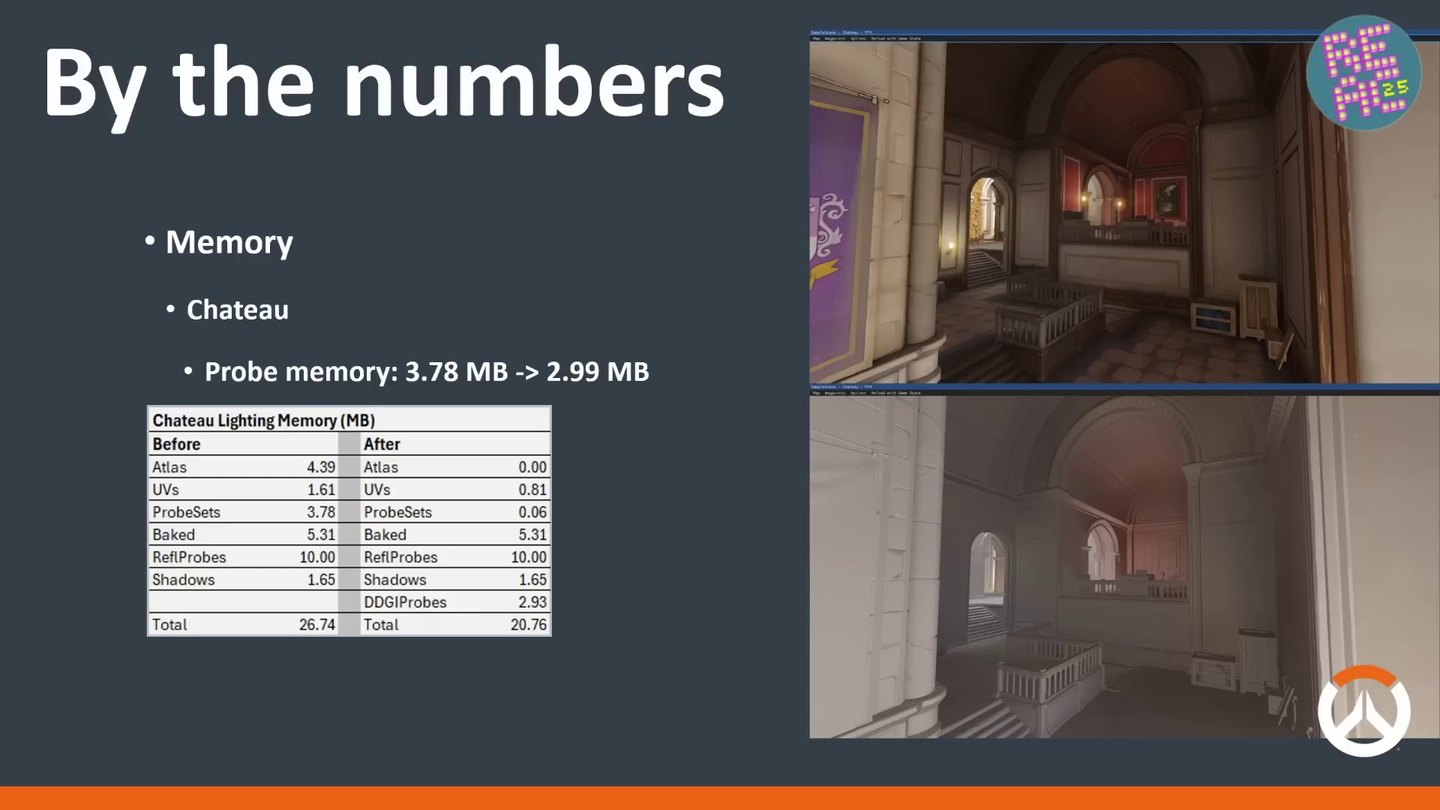1440x810 pixels.
Task: Click the 'Probe memory: 3.78 MB -> 2.99 MB' line
Action: (427, 372)
